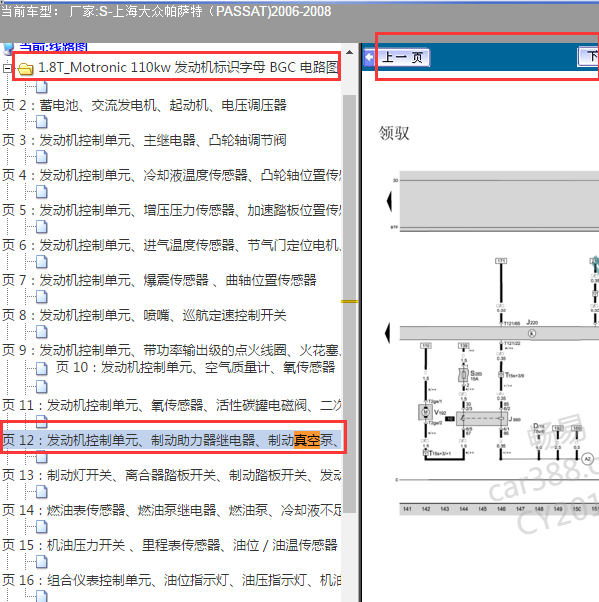Screen dimensions: 599x602
Task: Click the document icon of 页 2 entry
Action: point(41,88)
